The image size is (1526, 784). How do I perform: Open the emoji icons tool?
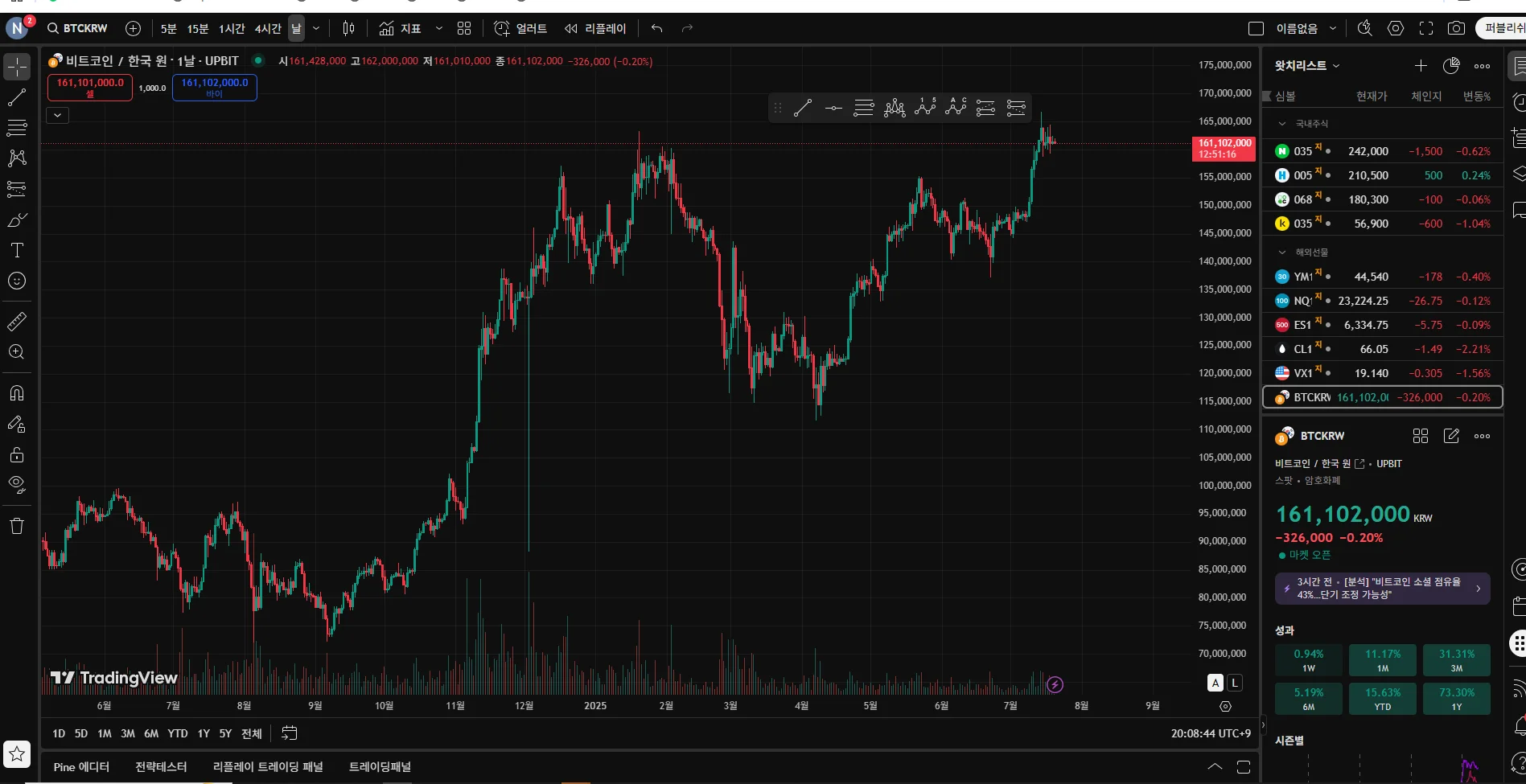(x=17, y=281)
